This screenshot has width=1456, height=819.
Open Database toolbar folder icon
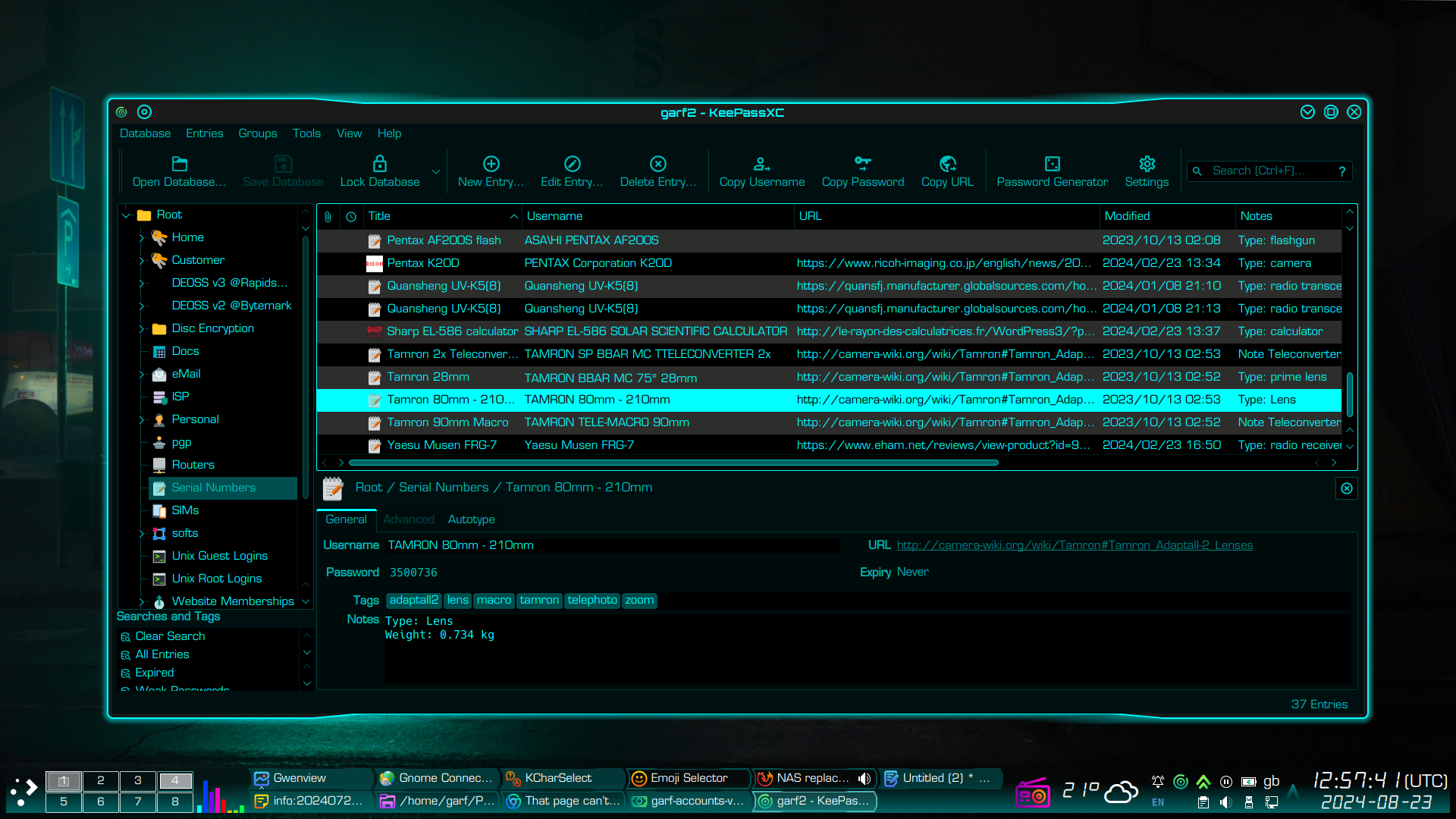pyautogui.click(x=179, y=164)
